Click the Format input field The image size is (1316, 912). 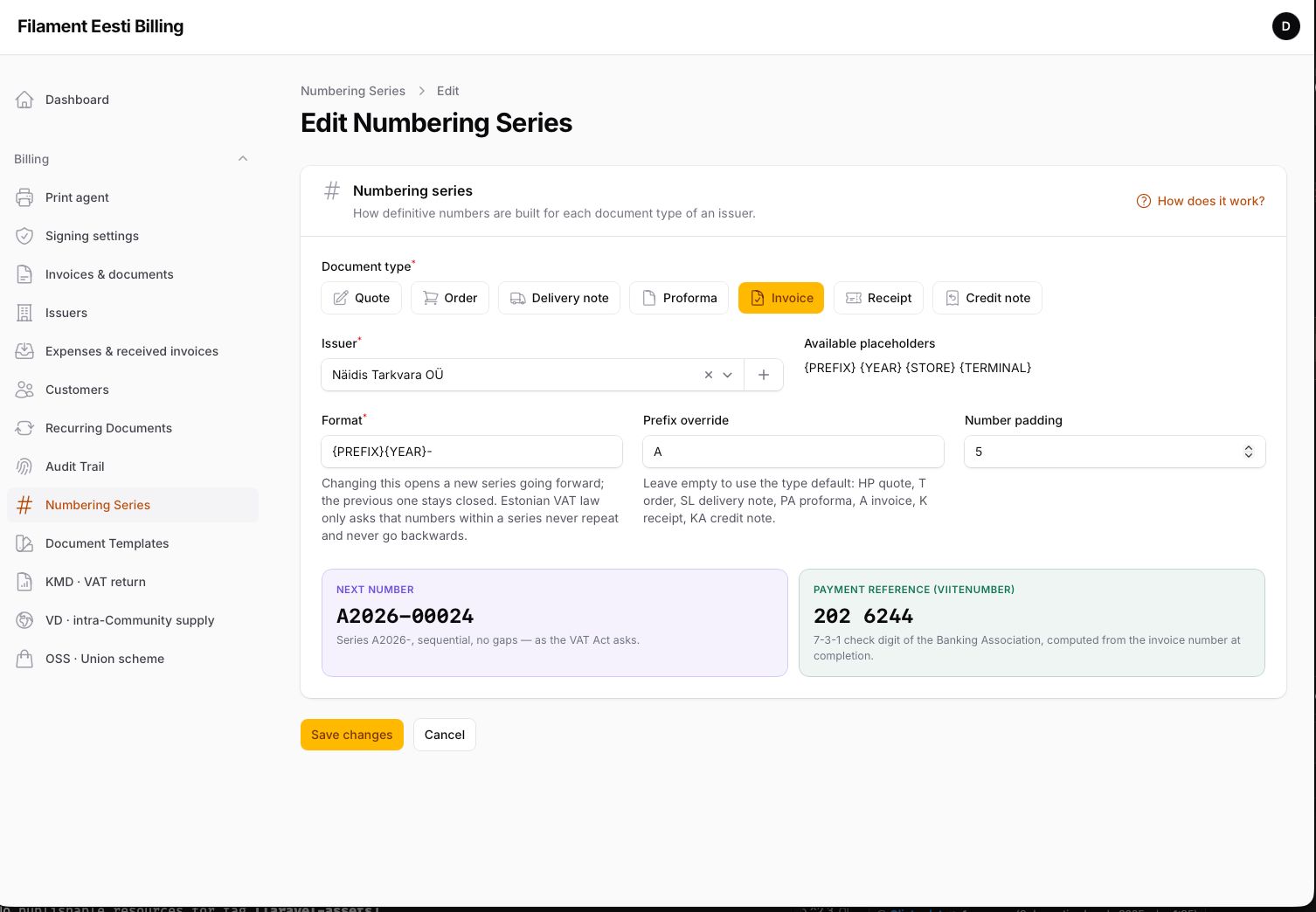coord(472,452)
